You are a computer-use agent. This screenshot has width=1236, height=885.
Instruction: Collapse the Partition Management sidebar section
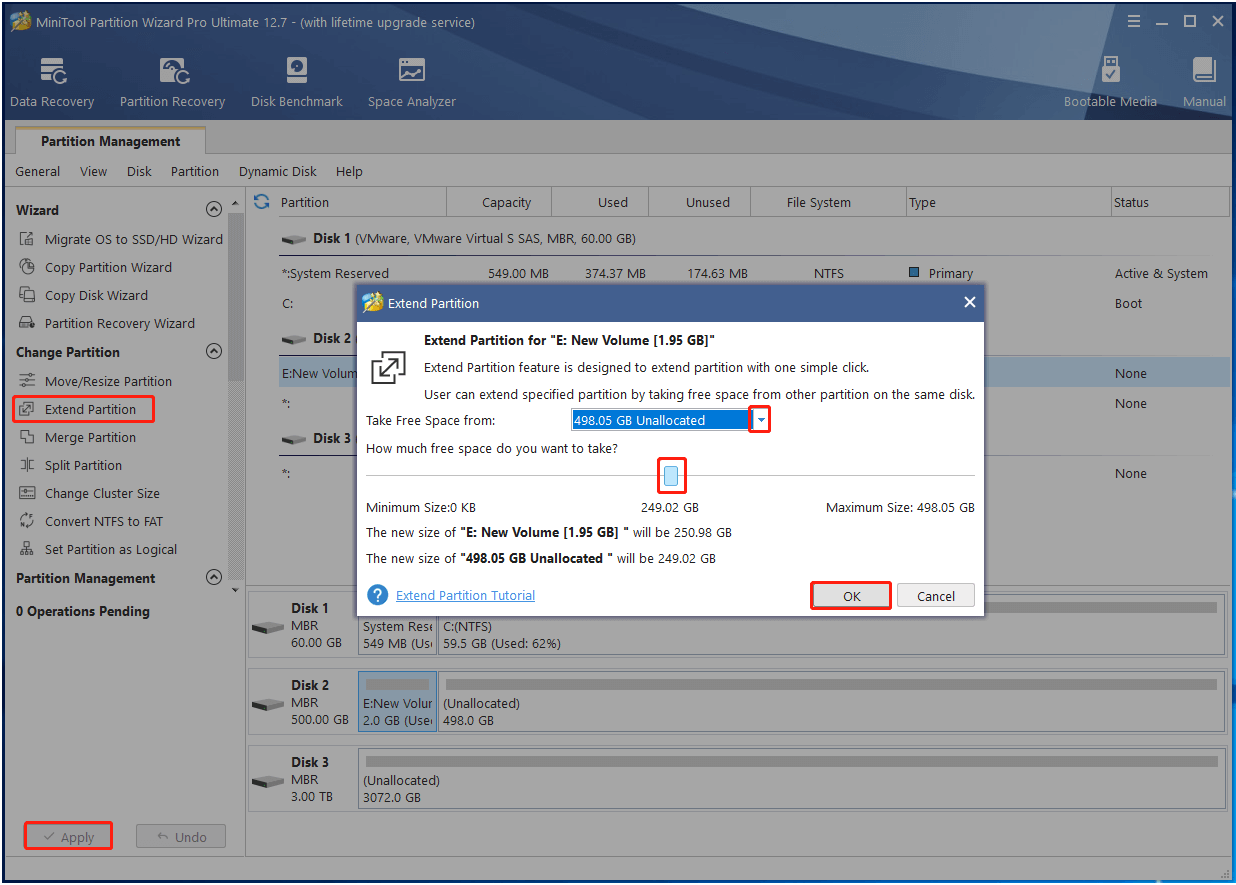click(213, 578)
